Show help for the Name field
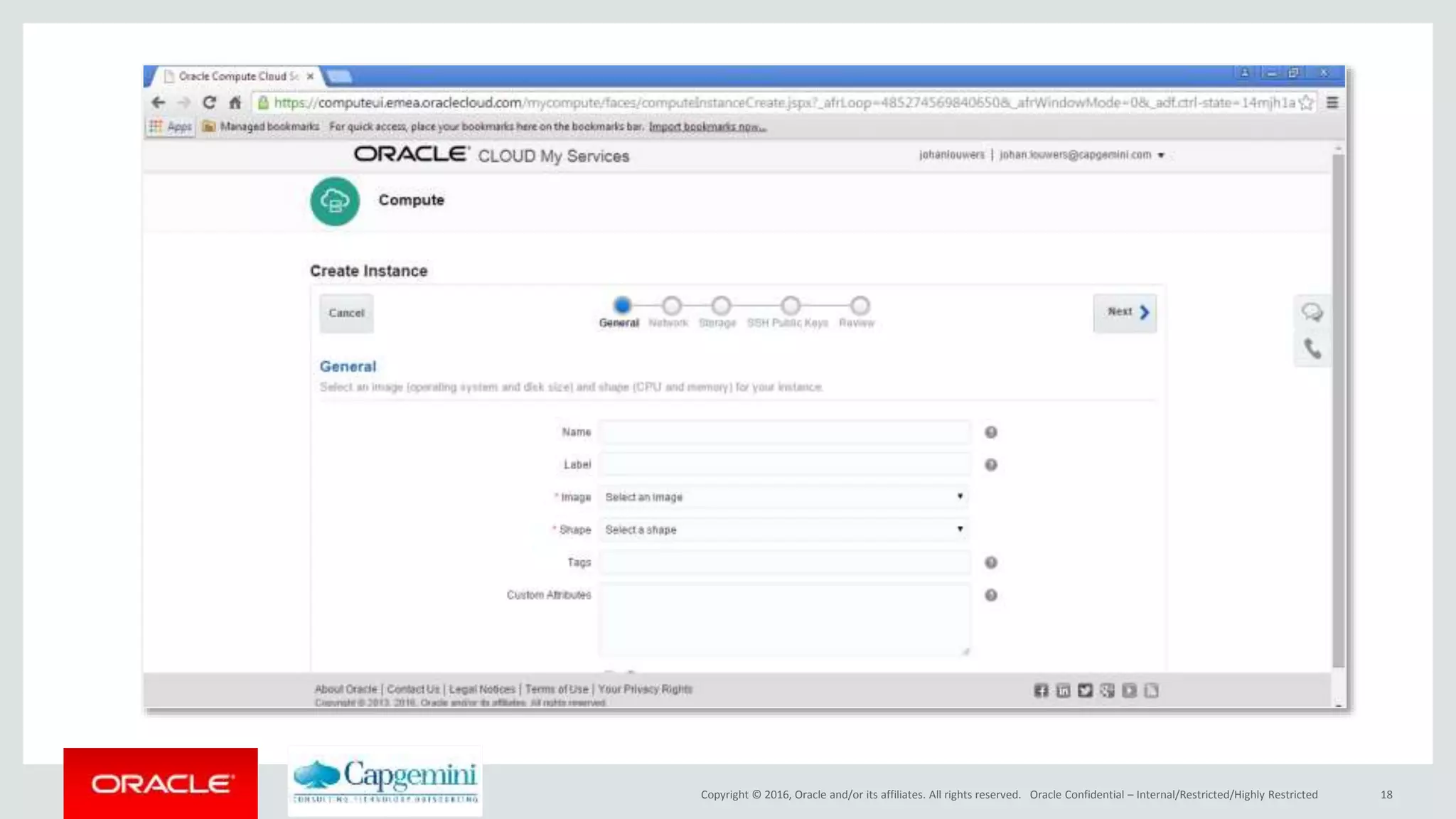 pyautogui.click(x=990, y=432)
